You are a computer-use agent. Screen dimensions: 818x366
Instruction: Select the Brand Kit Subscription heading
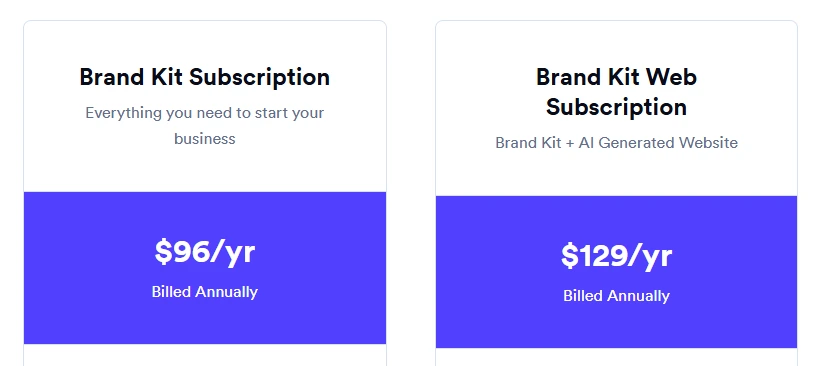[204, 77]
